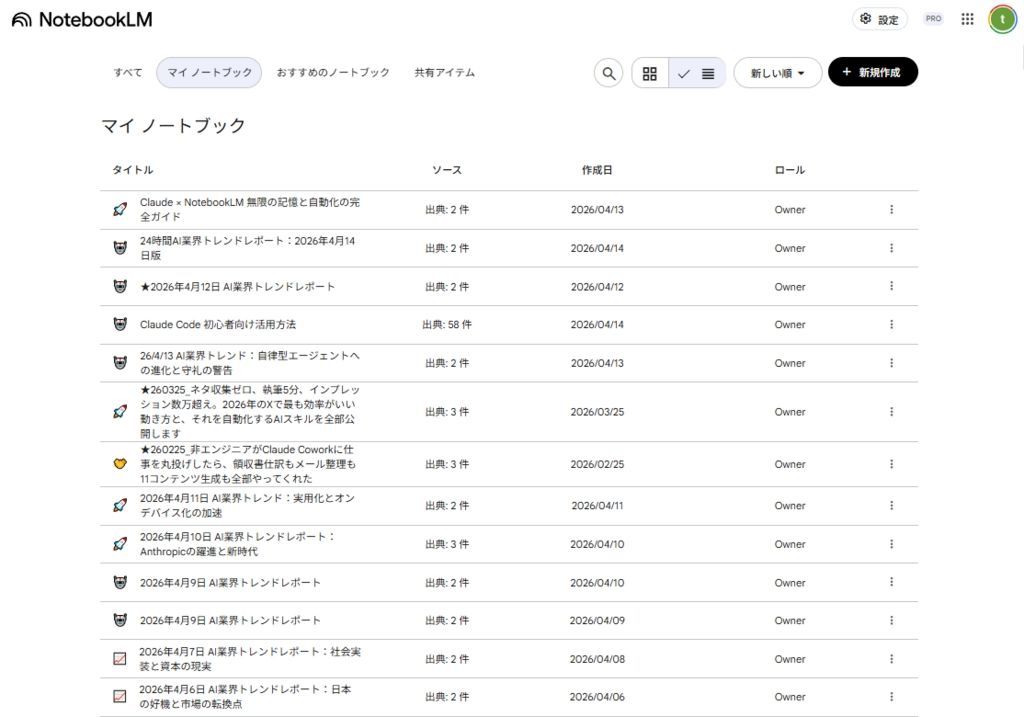Open the account avatar menu
This screenshot has width=1024, height=717.
pos(1002,19)
